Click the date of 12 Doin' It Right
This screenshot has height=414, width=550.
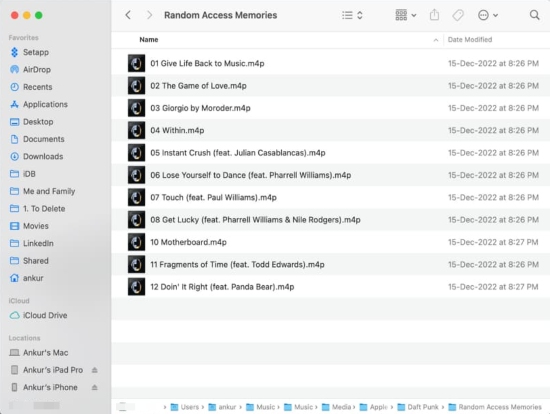(493, 287)
